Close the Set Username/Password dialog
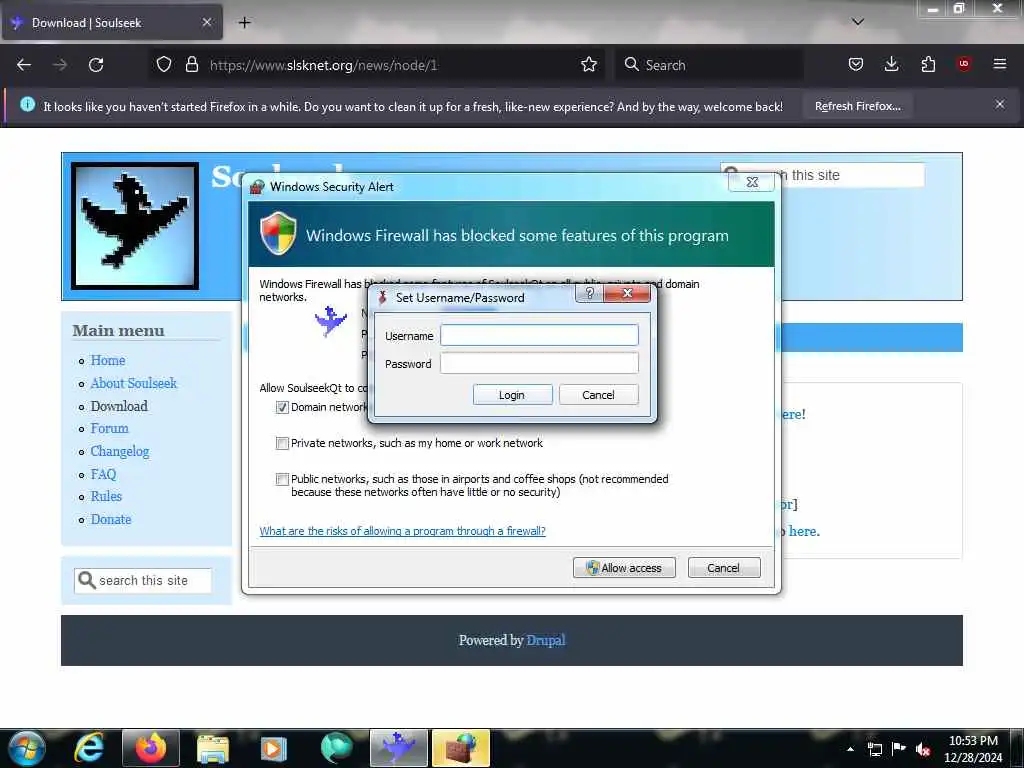This screenshot has height=768, width=1024. 627,293
